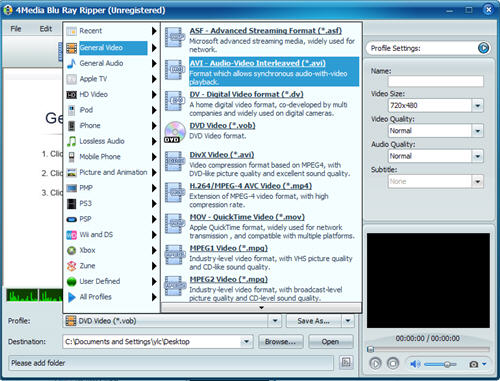This screenshot has height=381, width=500.
Task: Choose the DivX Video (*.avi) link
Action: pyautogui.click(x=222, y=155)
